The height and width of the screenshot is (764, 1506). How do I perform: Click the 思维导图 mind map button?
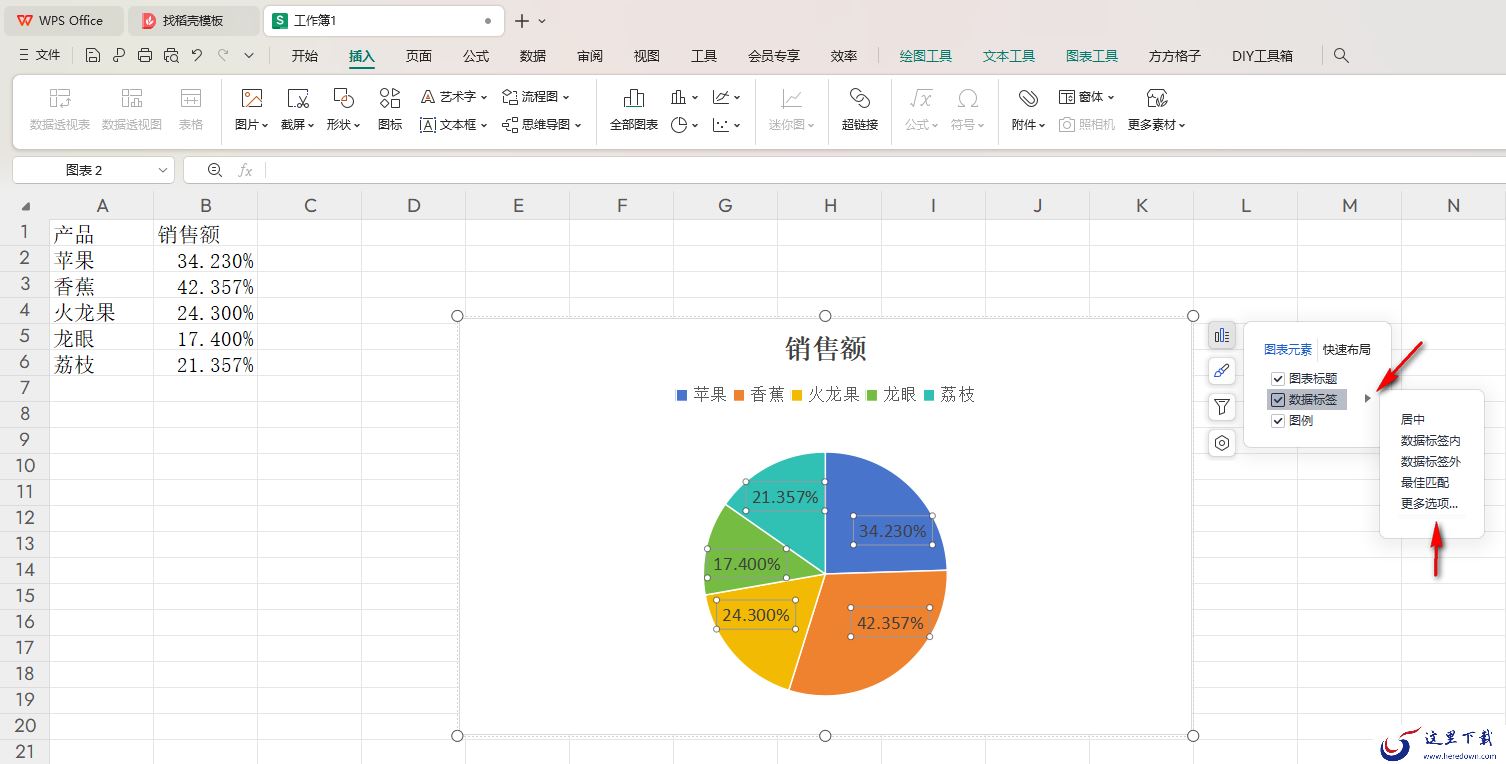pos(542,125)
